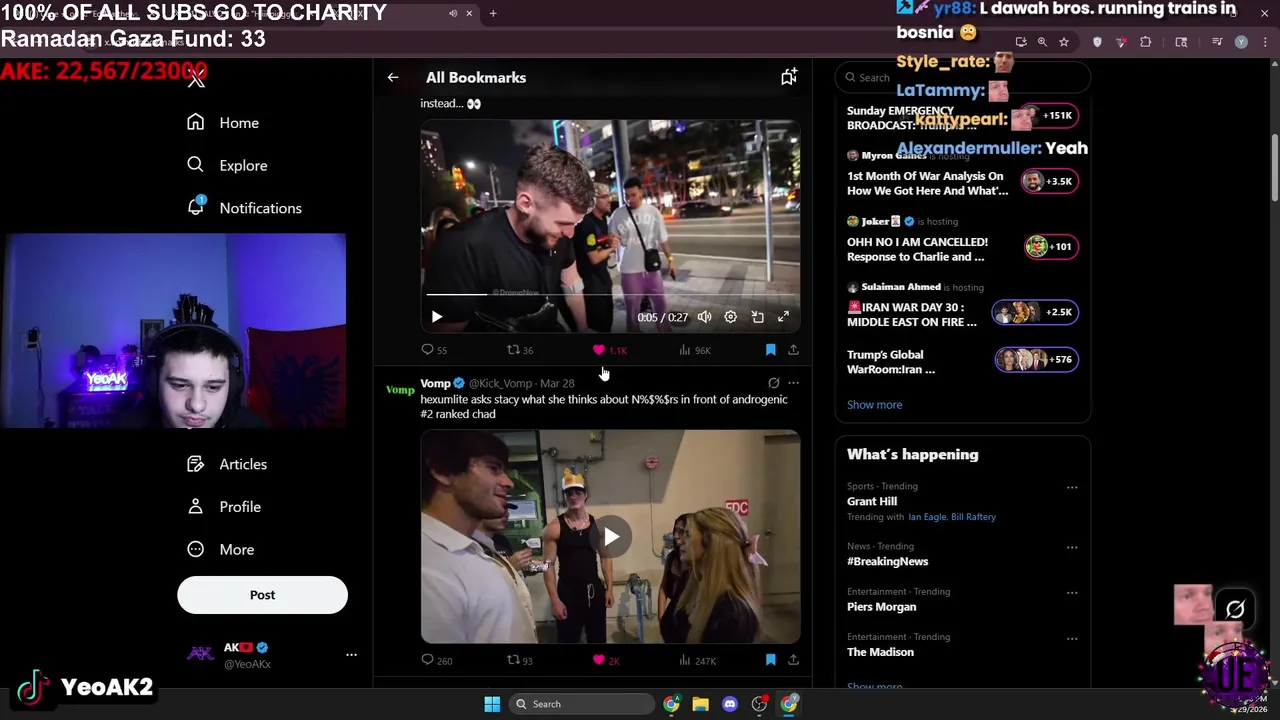Image resolution: width=1280 pixels, height=720 pixels.
Task: Open more options for Grant Hill trend
Action: click(1072, 488)
